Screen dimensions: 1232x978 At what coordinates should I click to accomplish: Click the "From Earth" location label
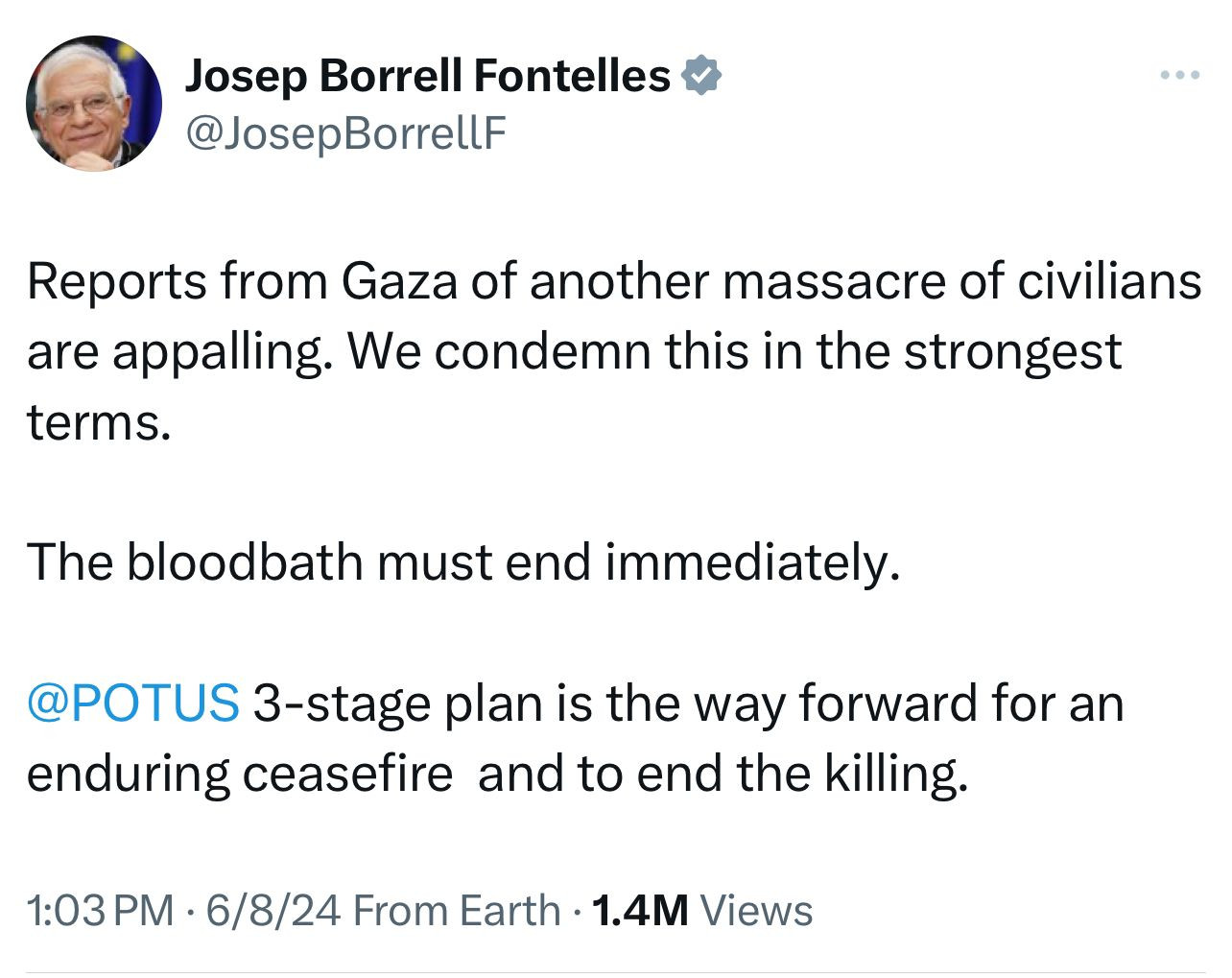pos(457,910)
